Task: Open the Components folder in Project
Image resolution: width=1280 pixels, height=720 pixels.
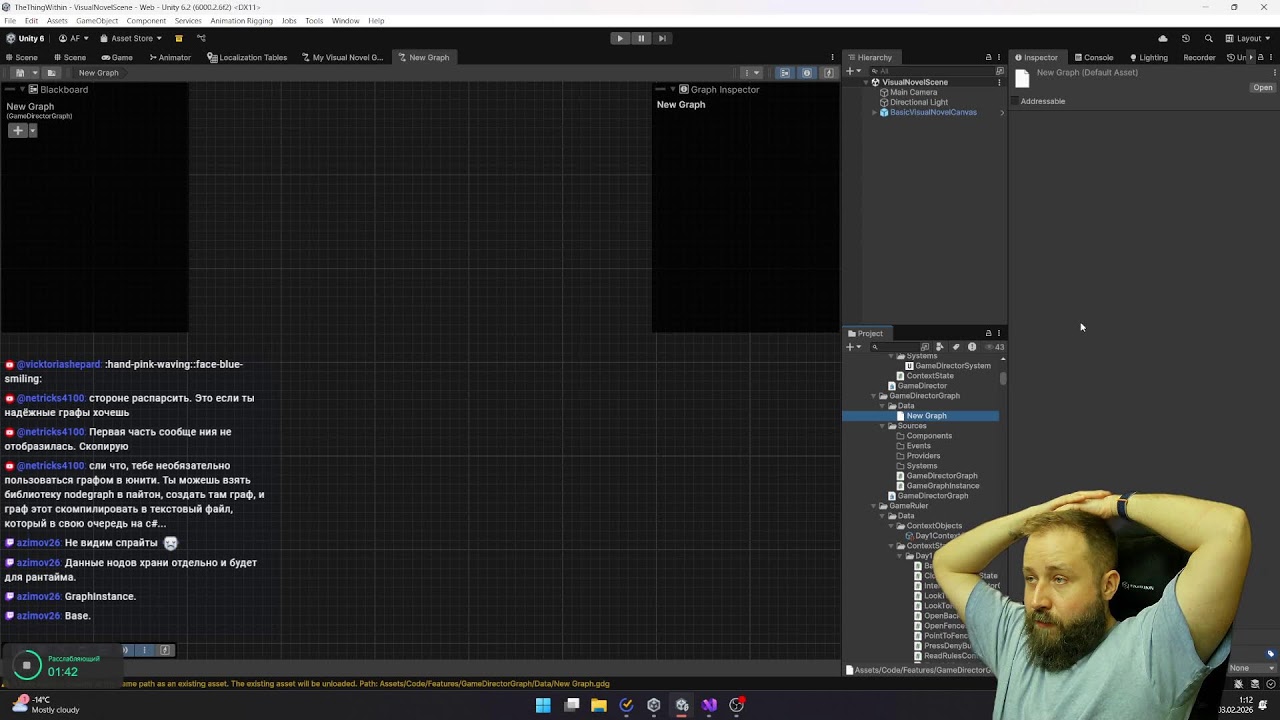Action: point(929,436)
